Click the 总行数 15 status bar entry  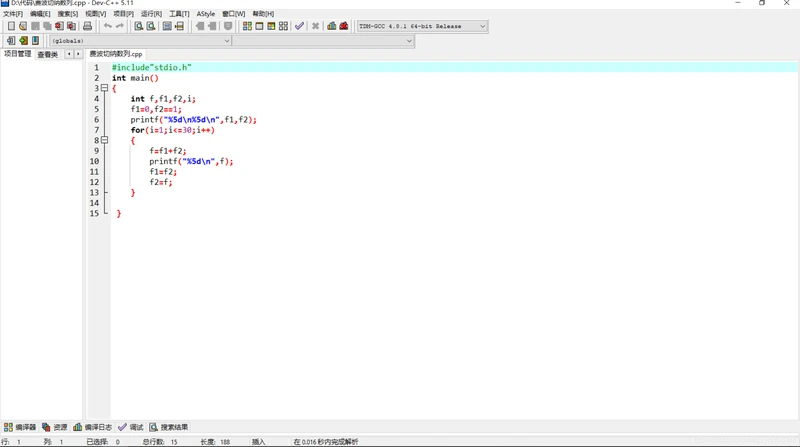160,442
